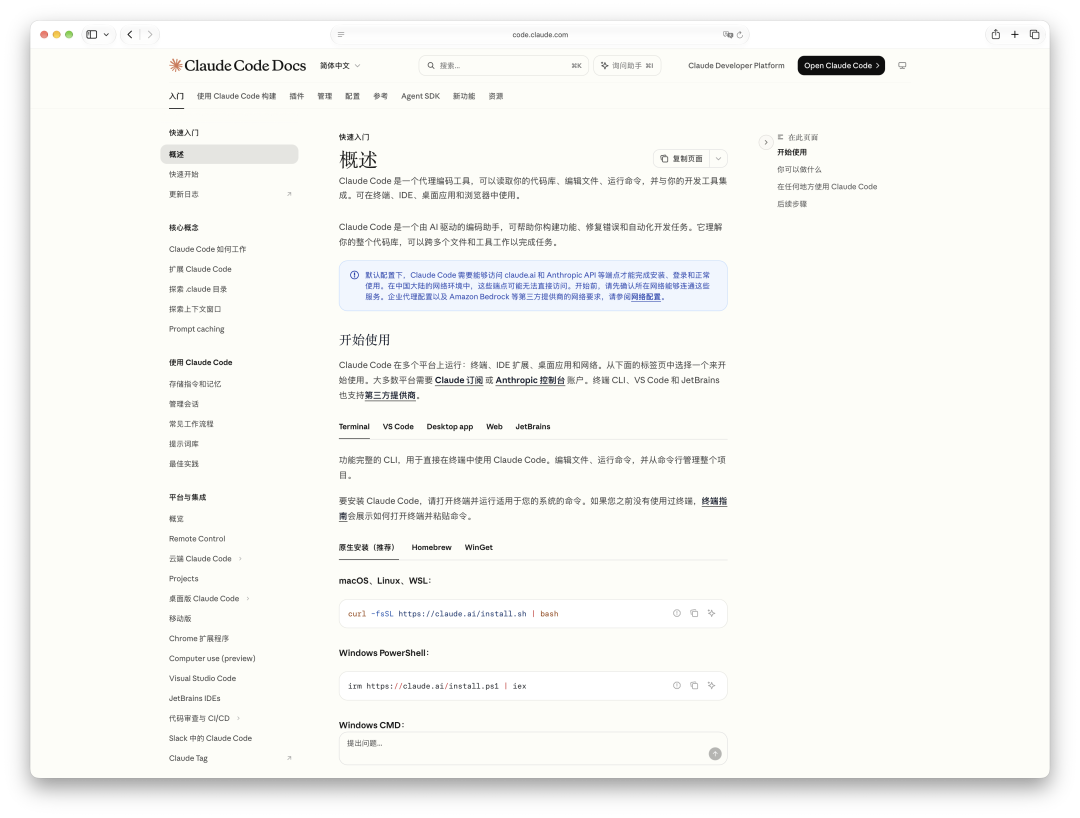Toggle the theme display mode icon

click(x=902, y=65)
